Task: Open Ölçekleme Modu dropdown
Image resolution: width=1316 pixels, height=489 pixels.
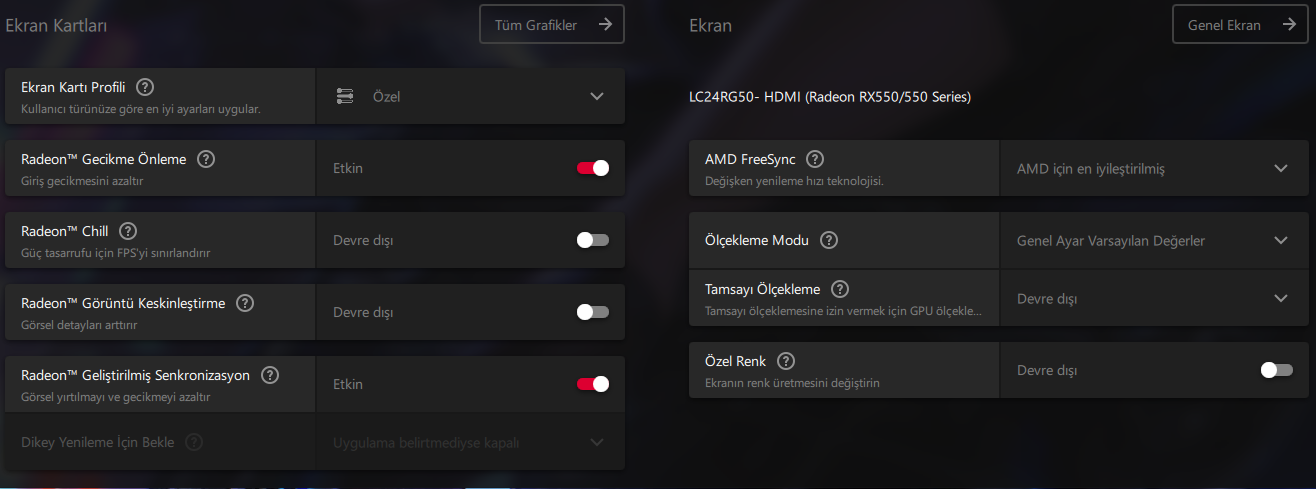Action: click(1153, 240)
